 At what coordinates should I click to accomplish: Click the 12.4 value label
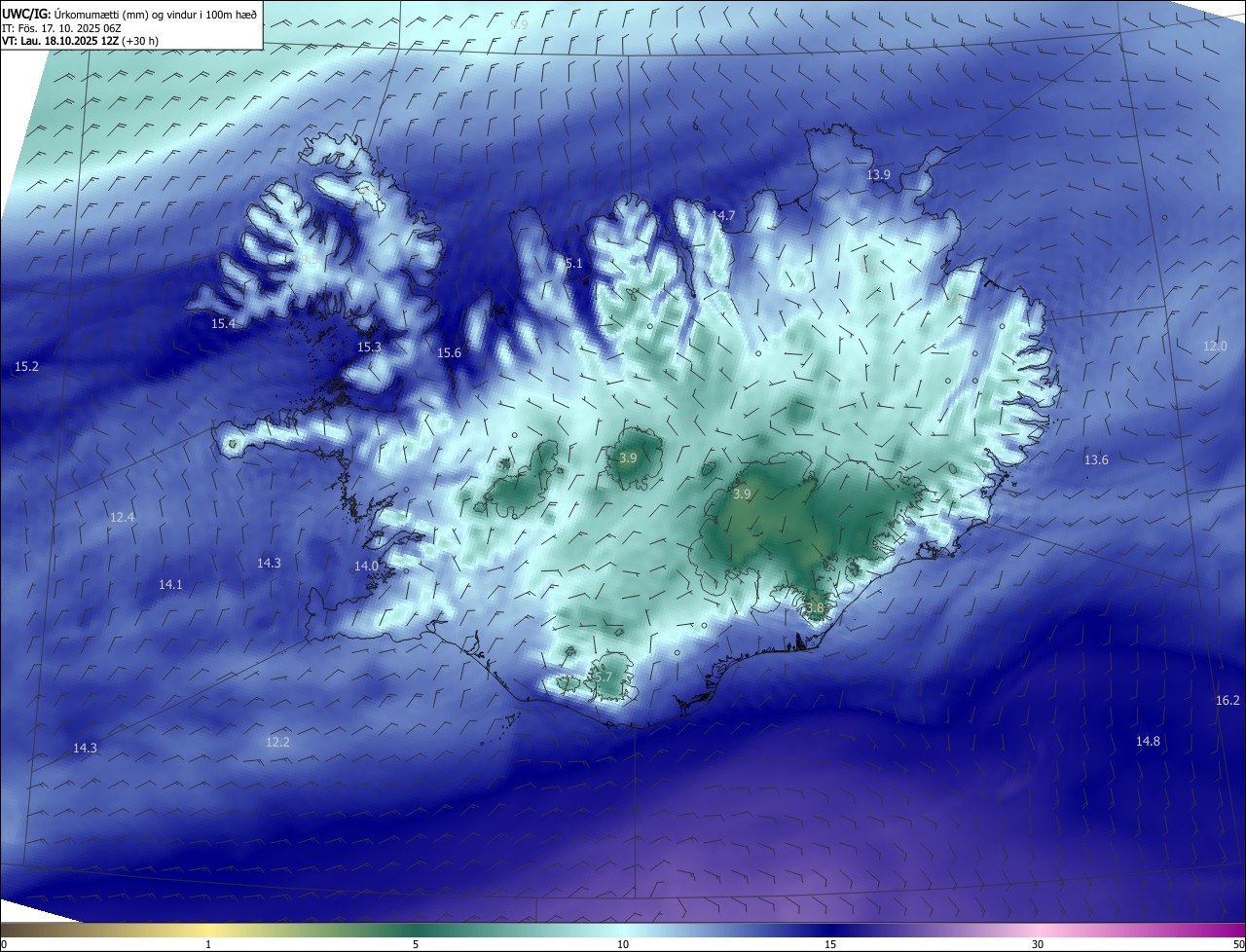(122, 517)
